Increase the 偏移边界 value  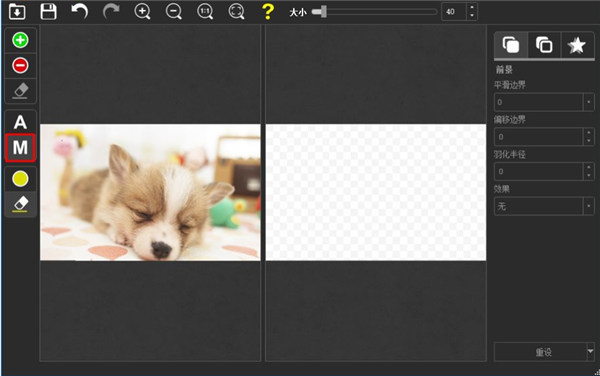[589, 132]
